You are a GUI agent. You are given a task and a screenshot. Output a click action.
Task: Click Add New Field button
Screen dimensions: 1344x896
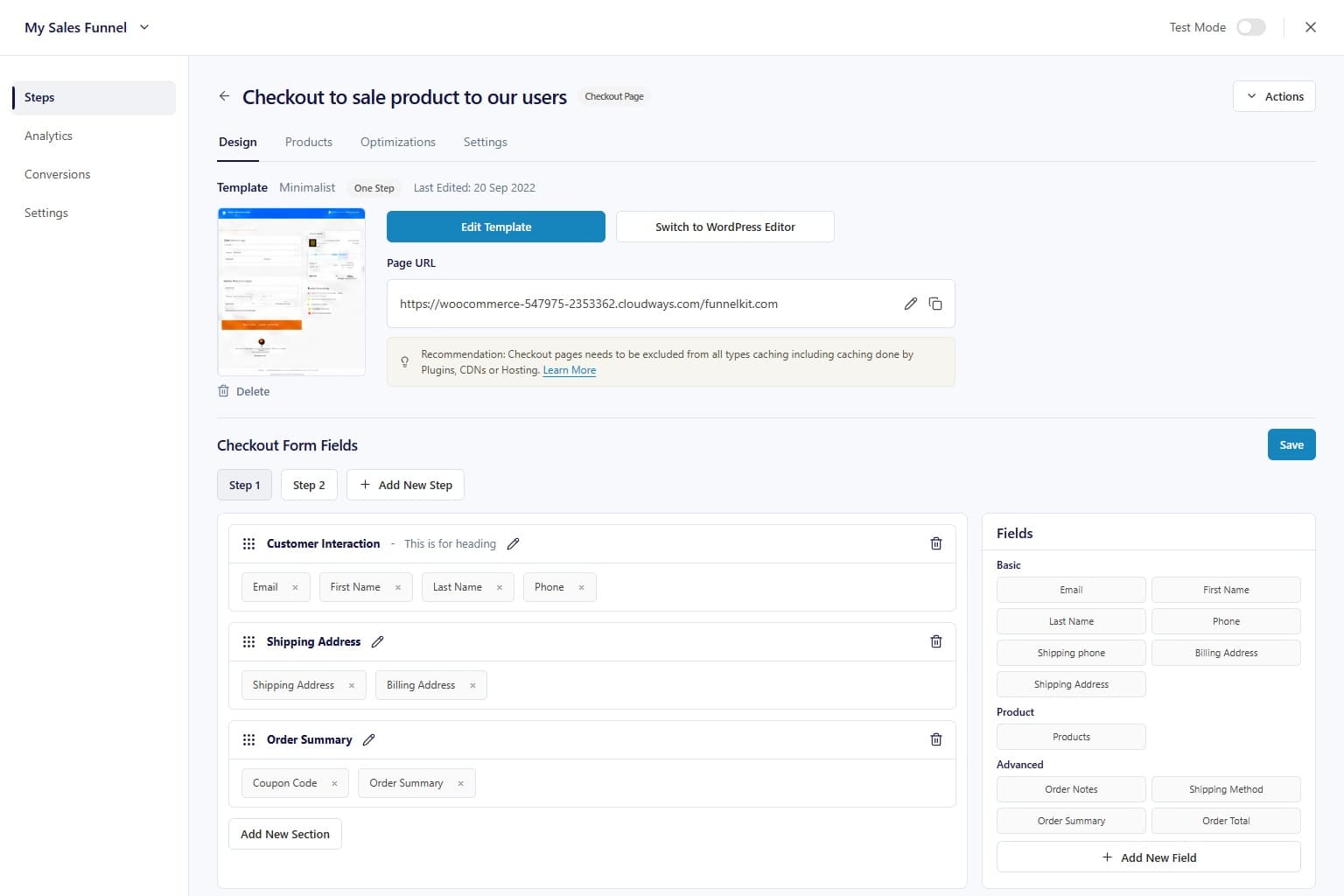click(1149, 857)
